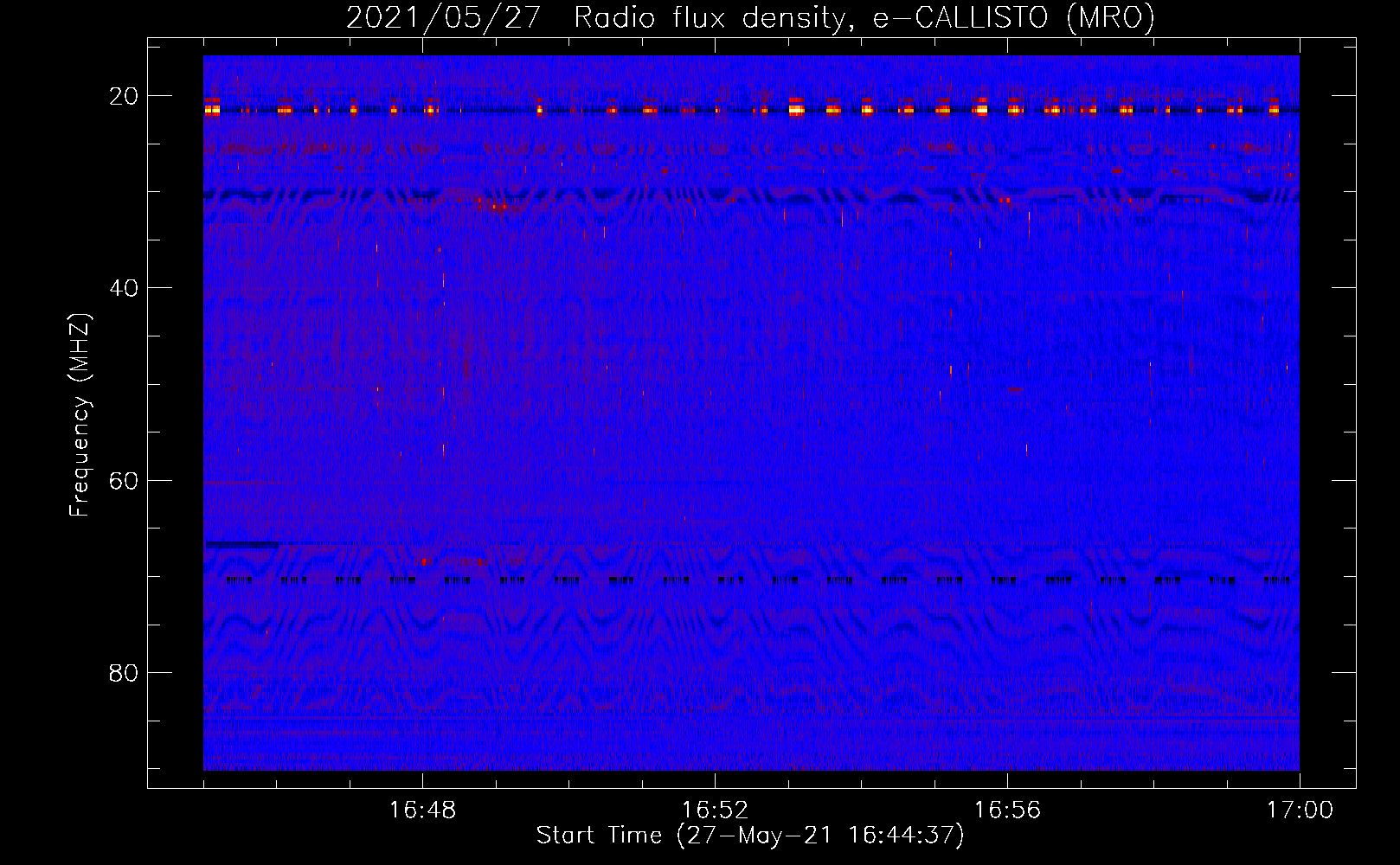
Task: Click the 16:48 time tick label
Action: click(422, 811)
